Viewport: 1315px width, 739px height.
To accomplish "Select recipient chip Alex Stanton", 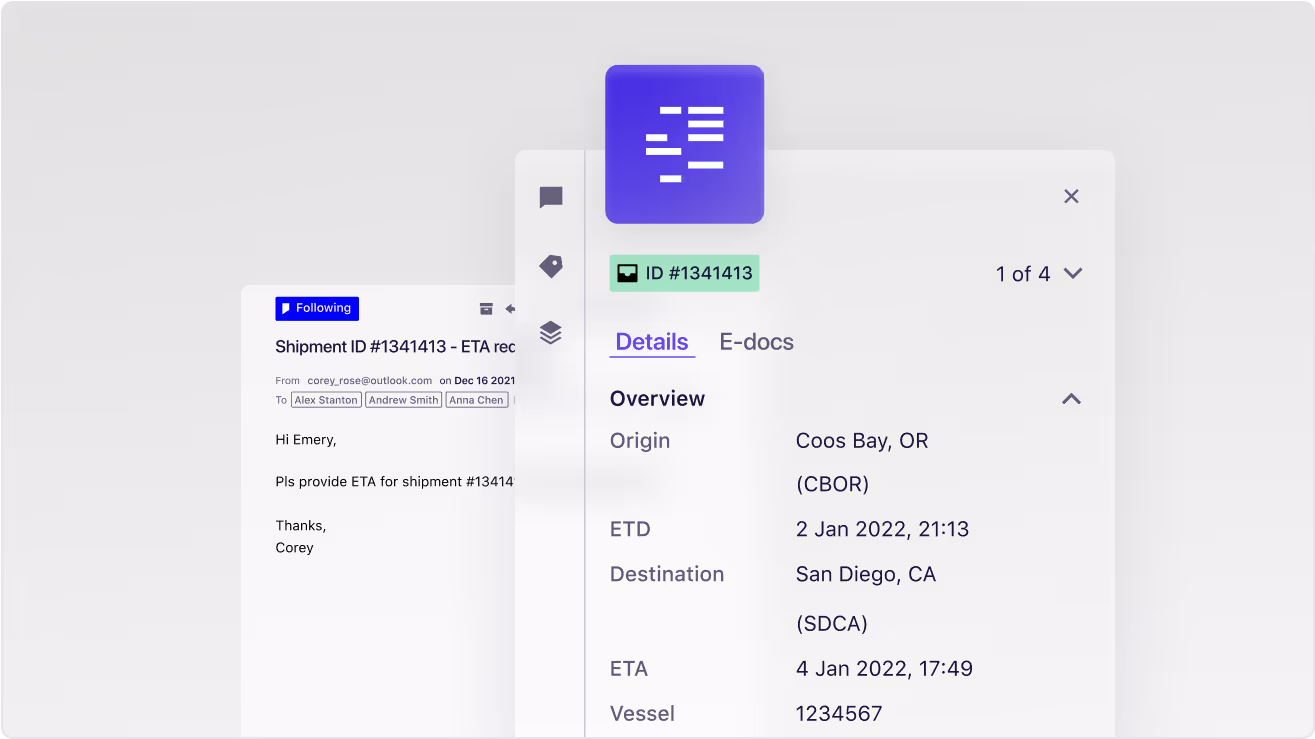I will tap(326, 400).
